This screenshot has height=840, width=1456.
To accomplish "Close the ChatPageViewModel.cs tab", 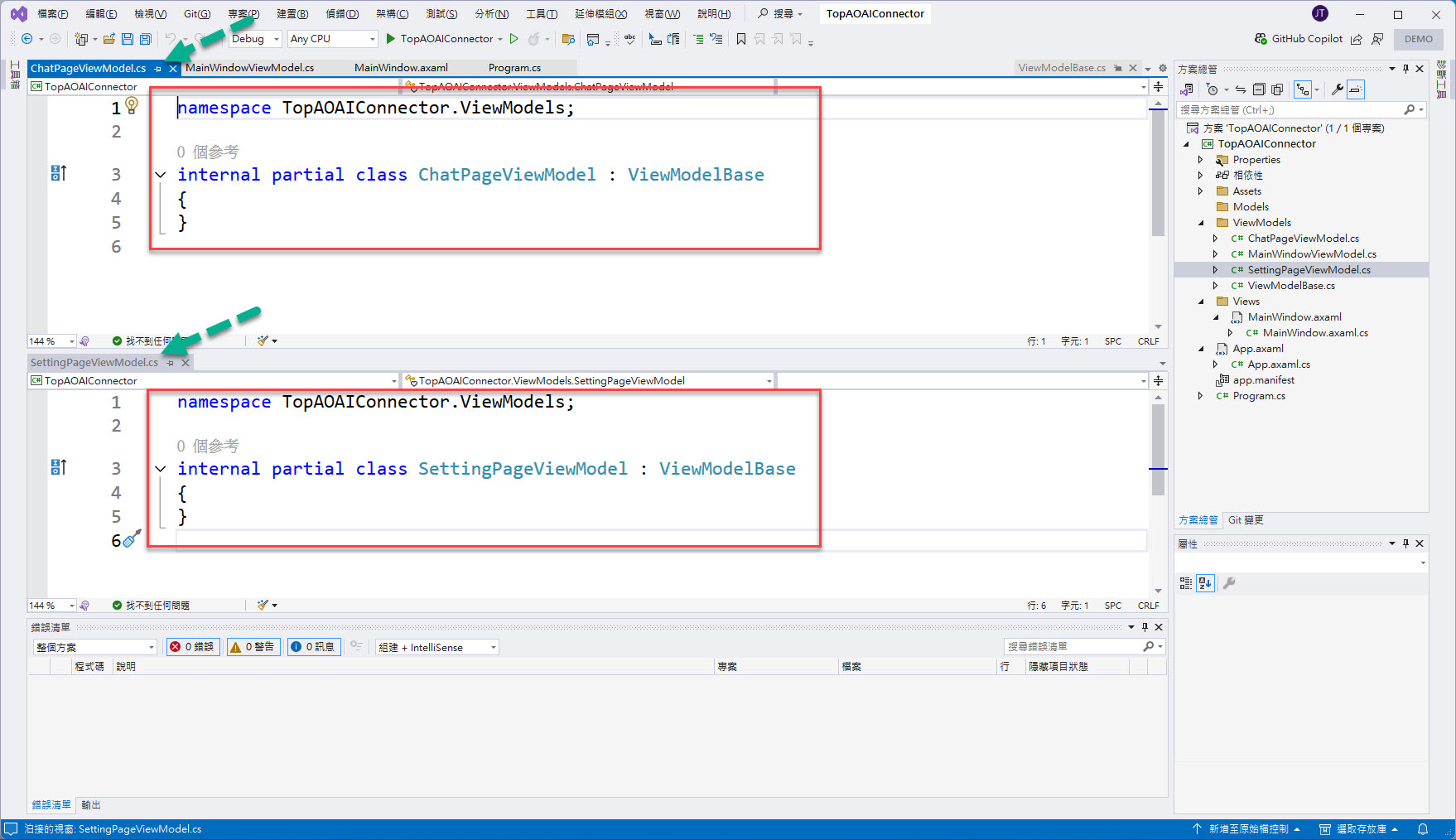I will (173, 69).
